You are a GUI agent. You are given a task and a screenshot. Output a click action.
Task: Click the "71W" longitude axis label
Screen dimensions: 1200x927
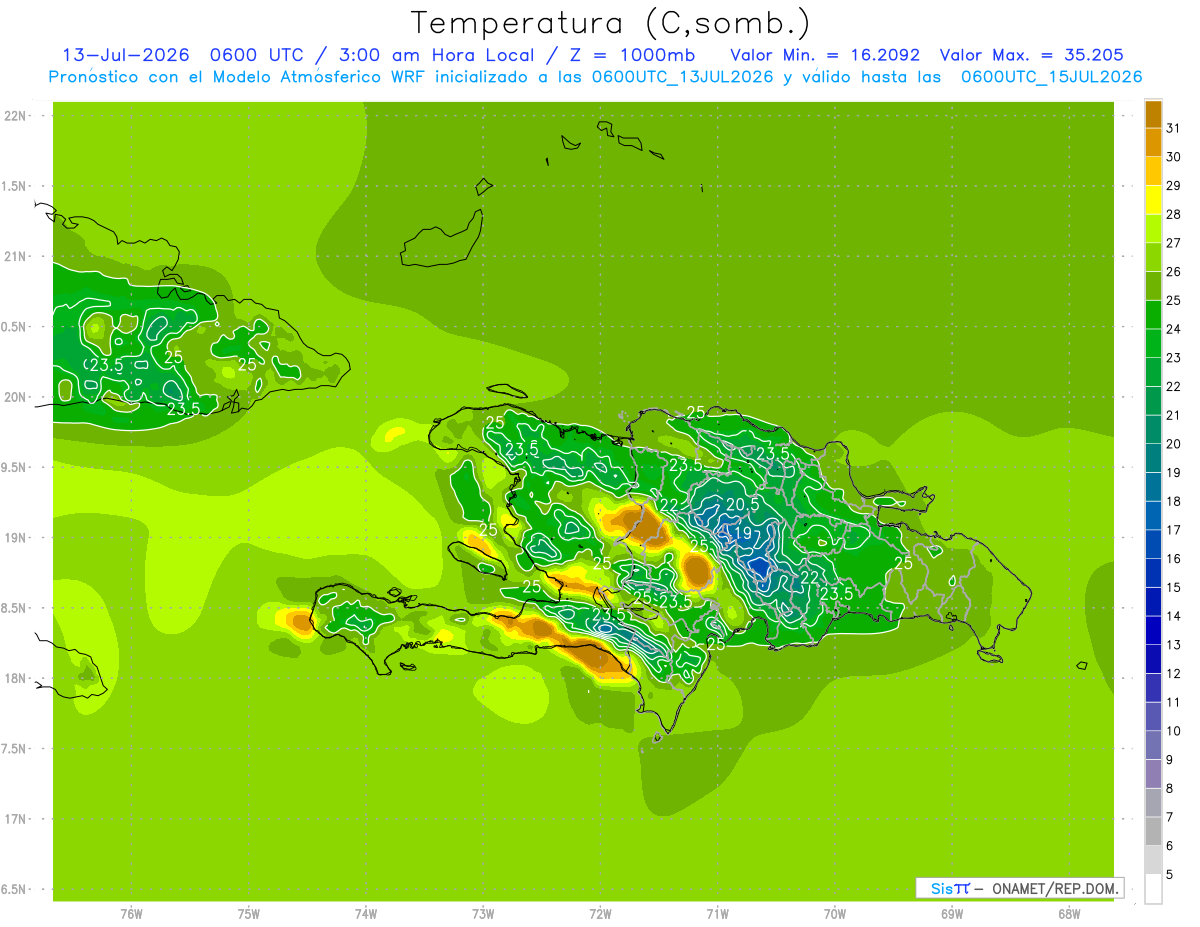tap(717, 914)
